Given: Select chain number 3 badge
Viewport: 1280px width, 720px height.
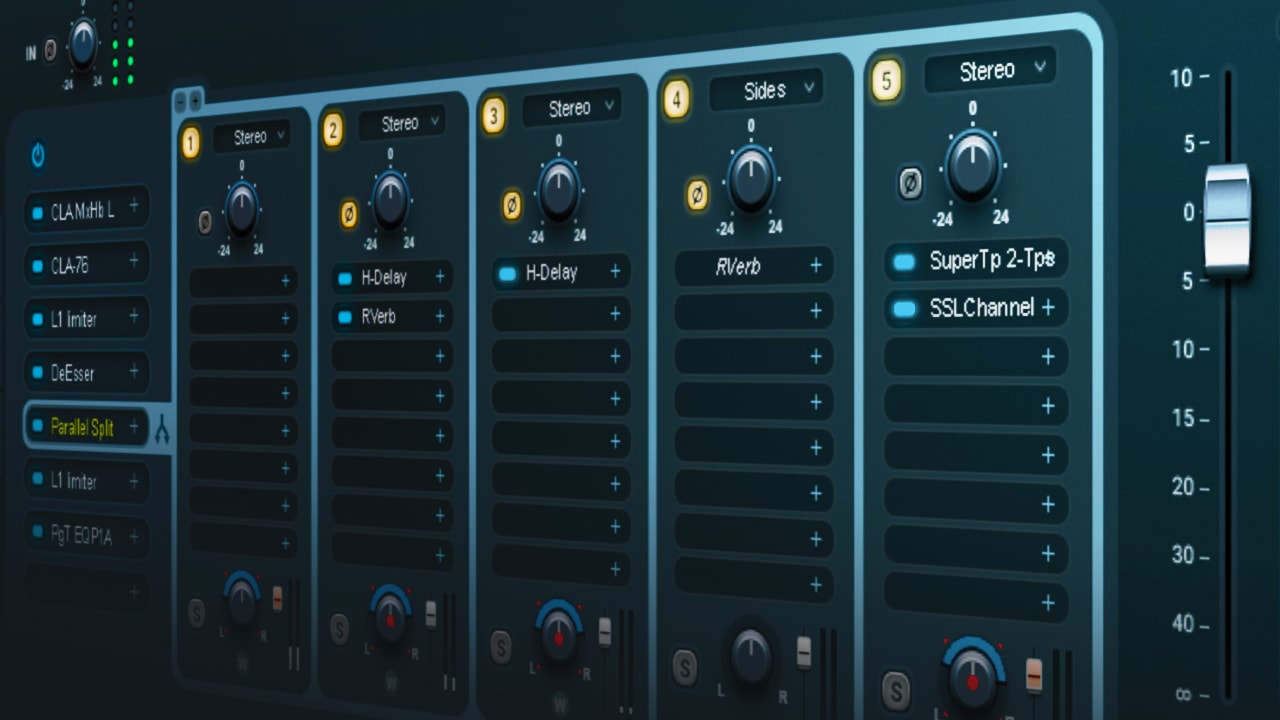Looking at the screenshot, I should coord(493,115).
